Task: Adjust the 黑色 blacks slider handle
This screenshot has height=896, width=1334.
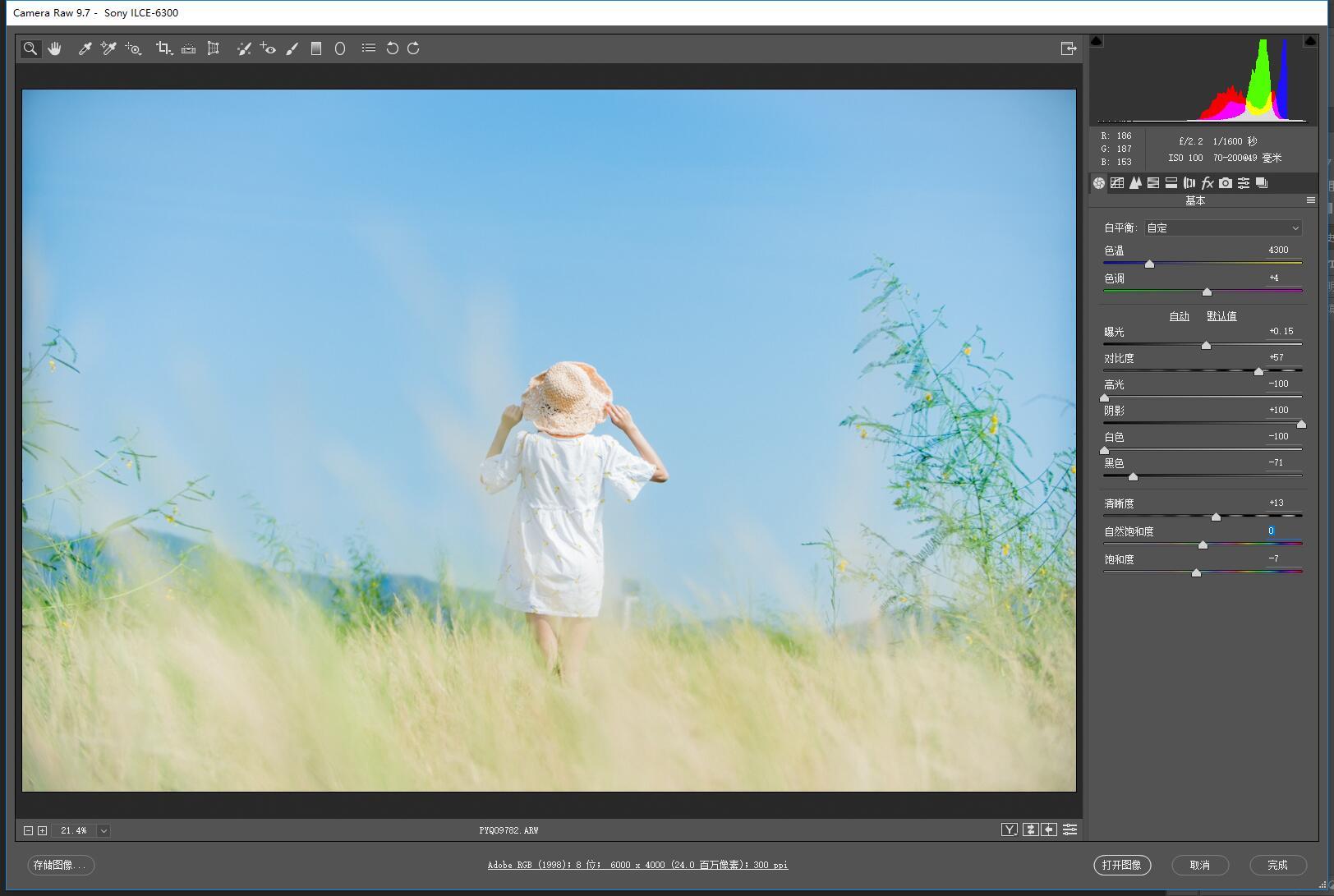Action: click(x=1133, y=476)
